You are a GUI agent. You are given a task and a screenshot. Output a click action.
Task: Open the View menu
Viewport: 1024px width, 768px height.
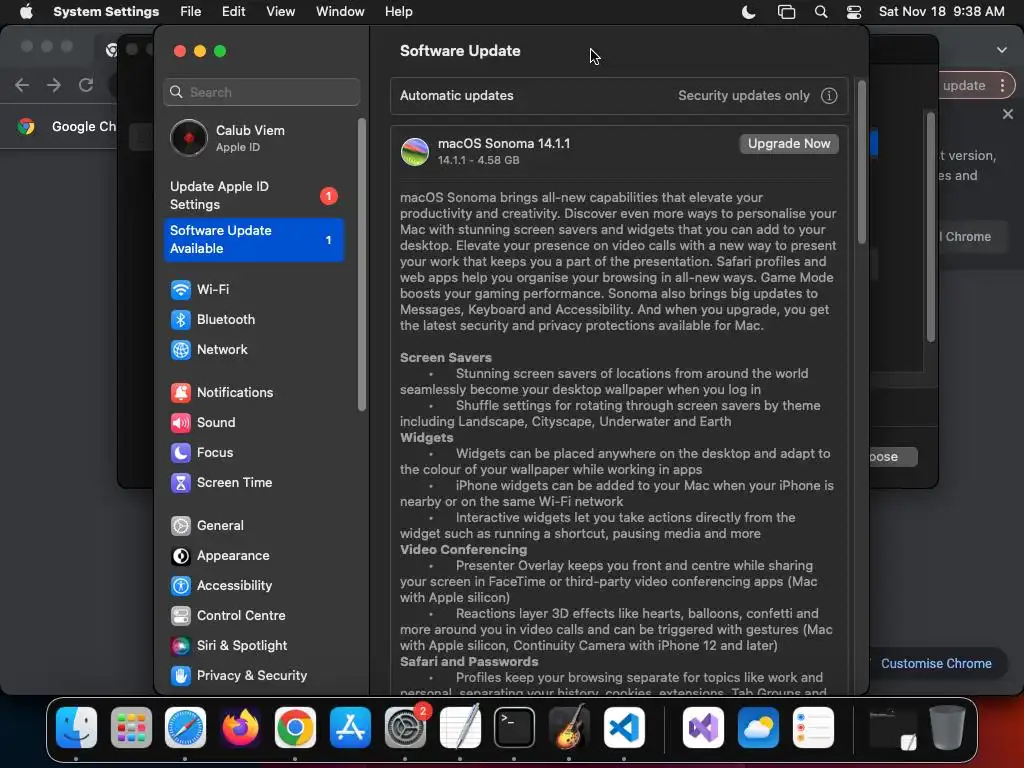coord(280,12)
